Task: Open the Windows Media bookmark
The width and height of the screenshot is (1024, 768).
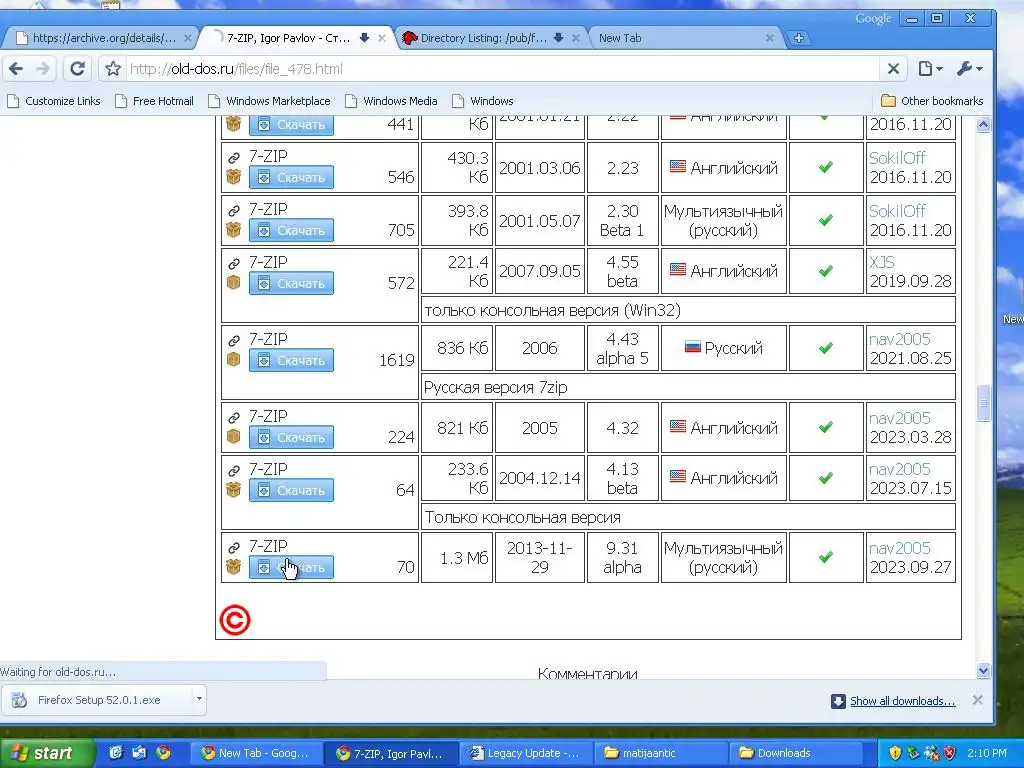Action: [391, 101]
